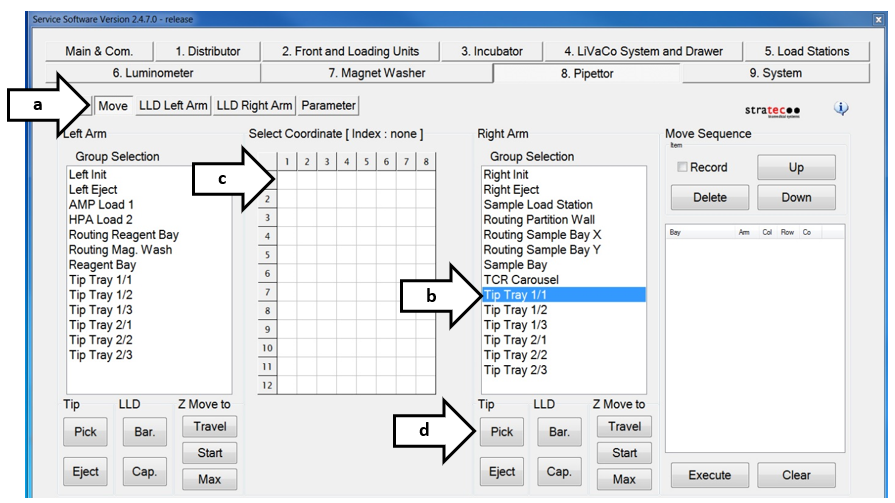Screen dimensions: 895x503
Task: Click the left arm Max button
Action: pyautogui.click(x=209, y=480)
